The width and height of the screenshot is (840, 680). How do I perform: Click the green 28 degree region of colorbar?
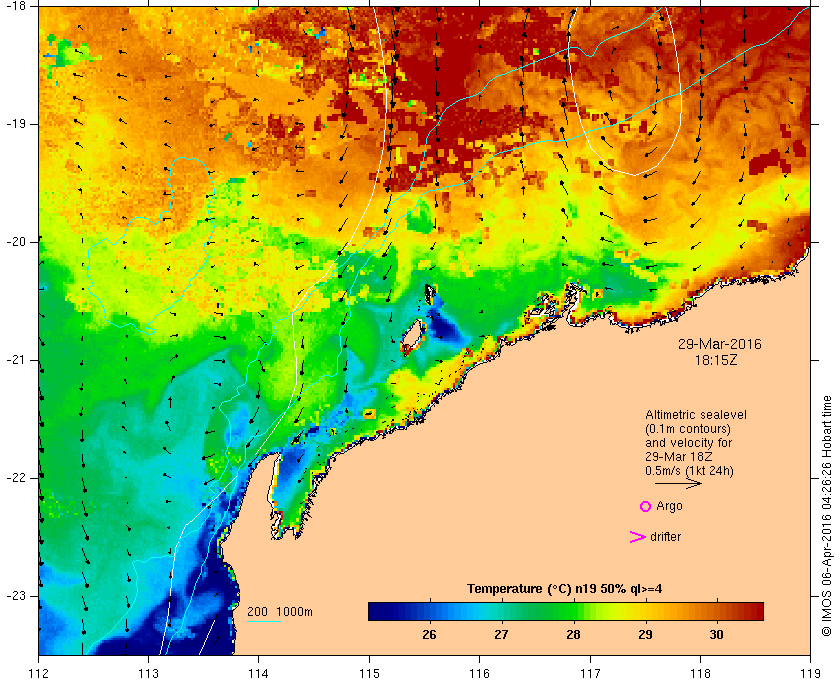click(x=573, y=611)
